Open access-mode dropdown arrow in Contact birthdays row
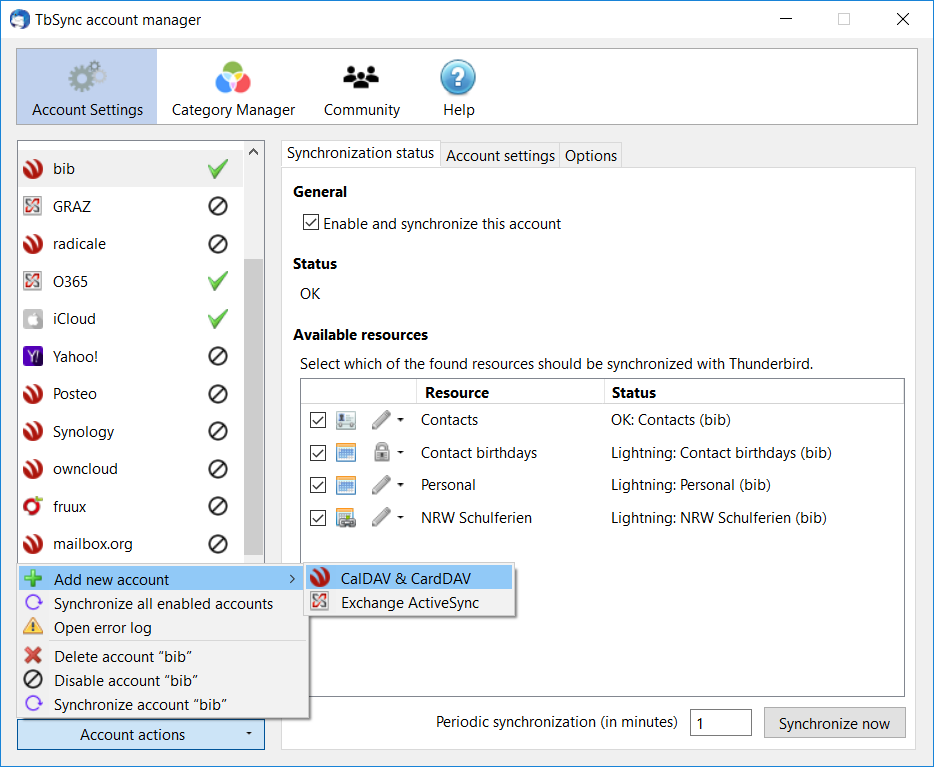 point(401,453)
